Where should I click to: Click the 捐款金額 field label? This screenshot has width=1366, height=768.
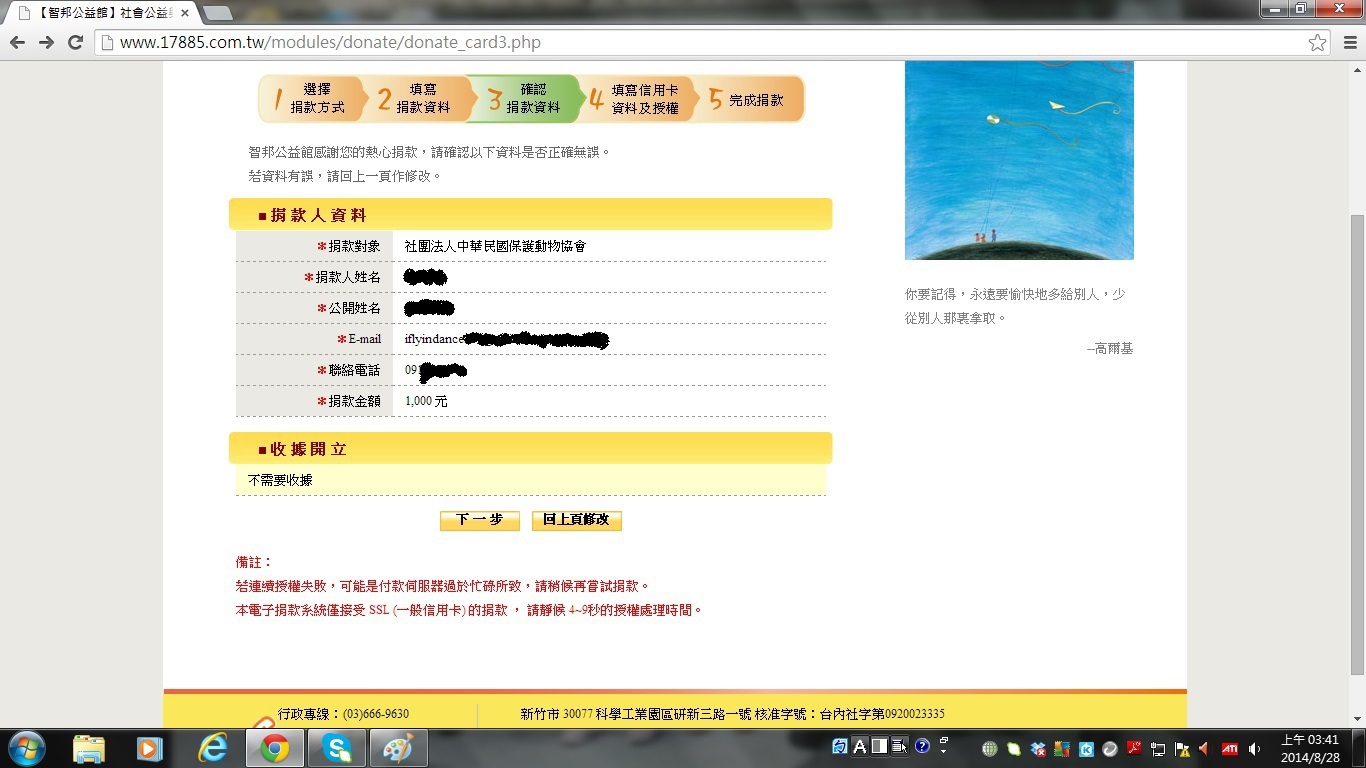pyautogui.click(x=354, y=401)
